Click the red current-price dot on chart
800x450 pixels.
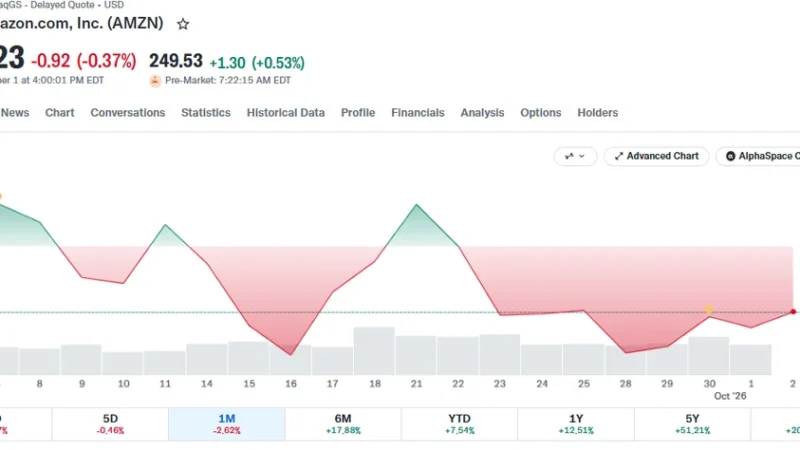pyautogui.click(x=793, y=311)
